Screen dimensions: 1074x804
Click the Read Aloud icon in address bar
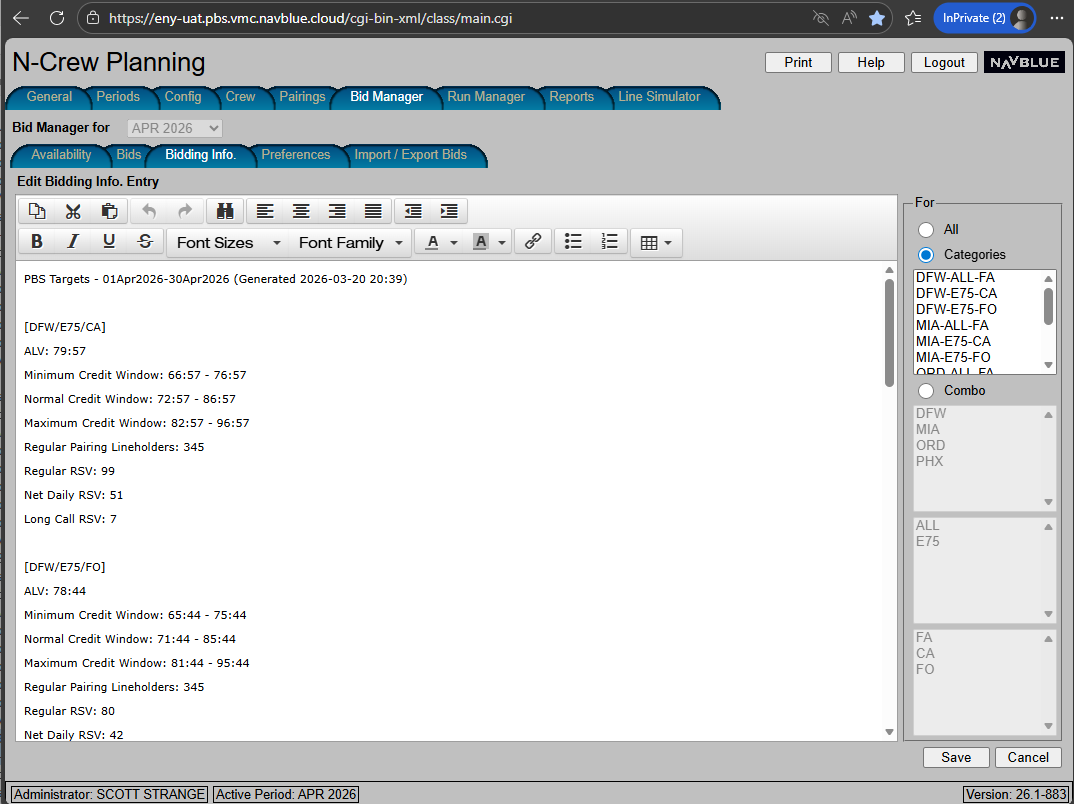click(849, 18)
